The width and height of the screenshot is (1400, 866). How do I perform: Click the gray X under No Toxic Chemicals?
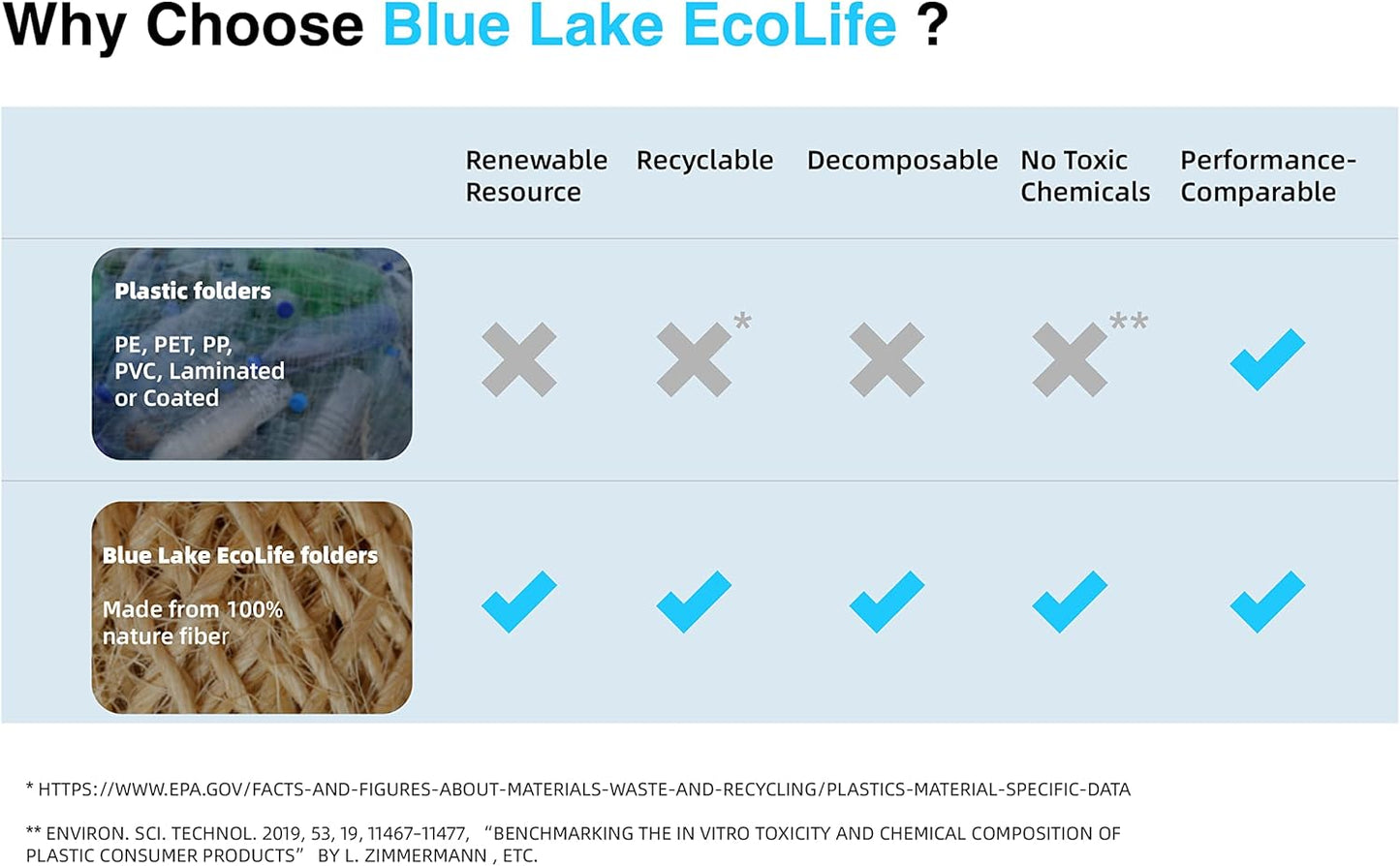click(1070, 359)
